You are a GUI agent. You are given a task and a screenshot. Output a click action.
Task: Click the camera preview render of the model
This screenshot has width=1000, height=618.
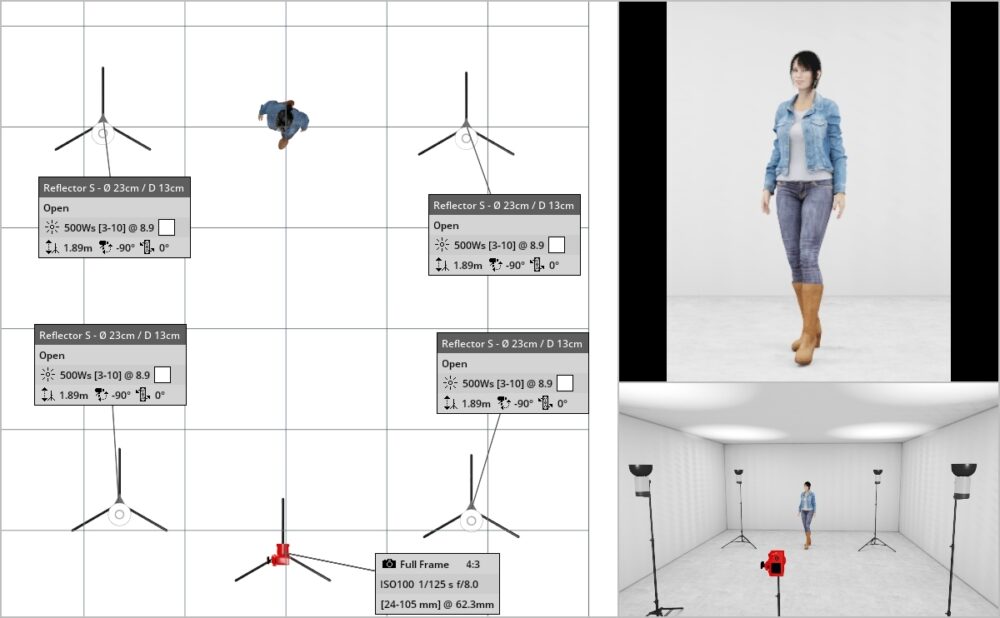pos(808,190)
